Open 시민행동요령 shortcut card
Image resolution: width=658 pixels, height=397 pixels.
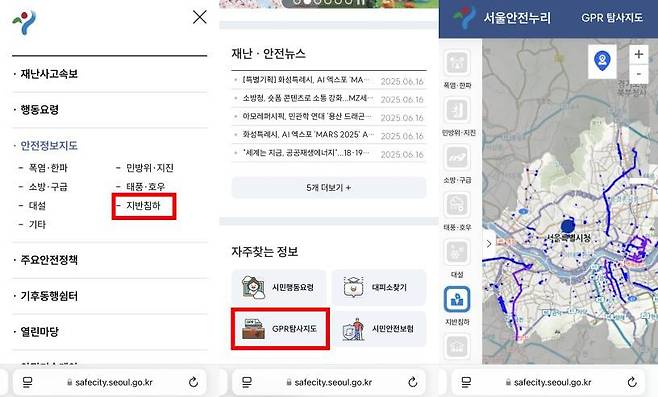[279, 287]
